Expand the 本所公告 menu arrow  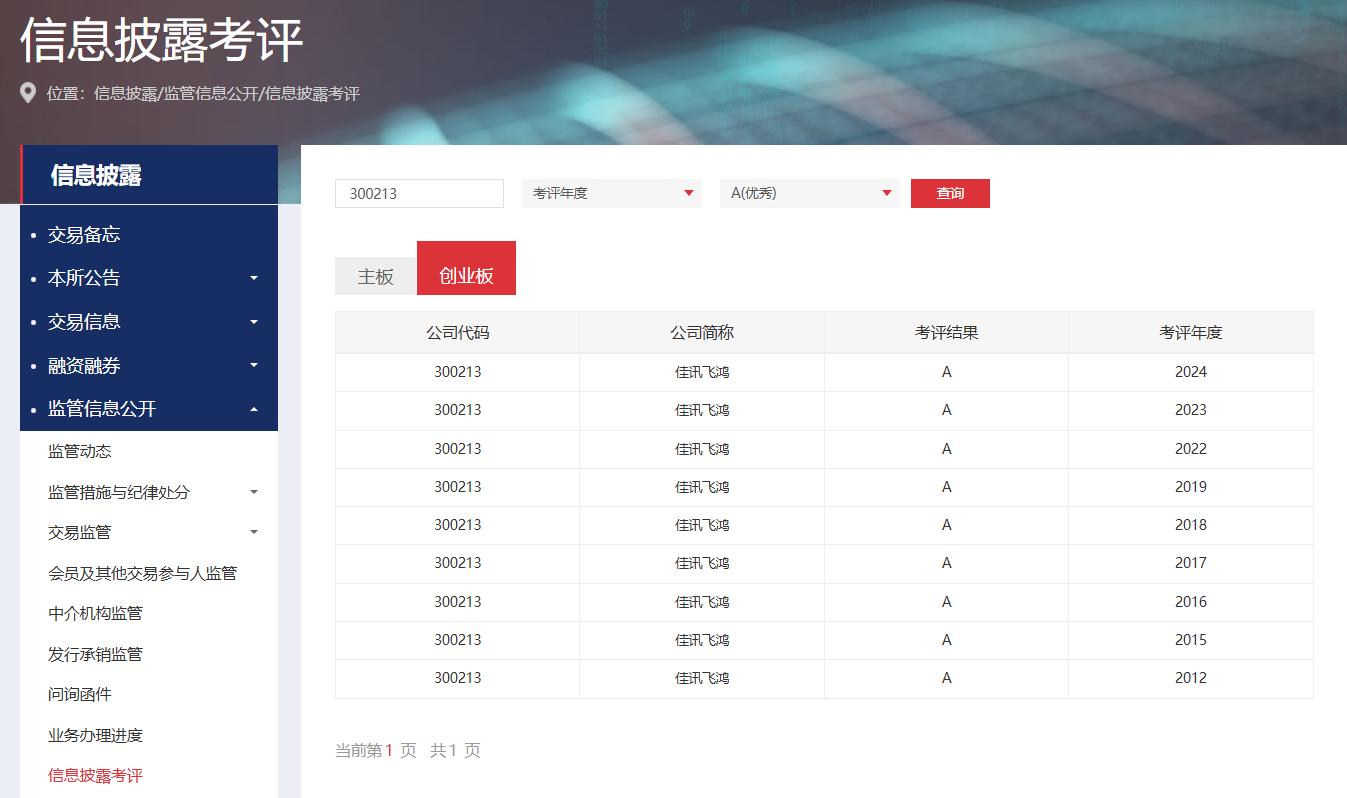click(254, 278)
